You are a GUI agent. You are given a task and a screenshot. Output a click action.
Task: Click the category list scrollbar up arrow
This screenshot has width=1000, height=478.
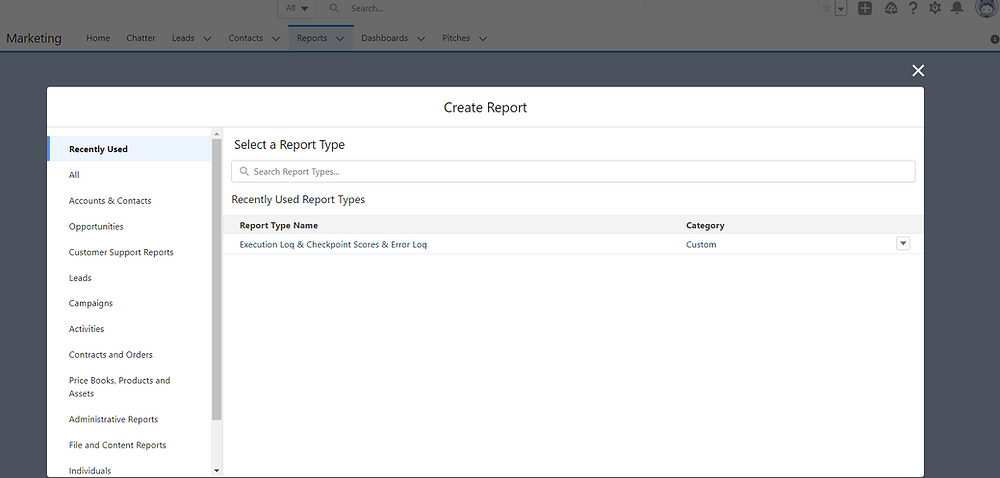(217, 134)
